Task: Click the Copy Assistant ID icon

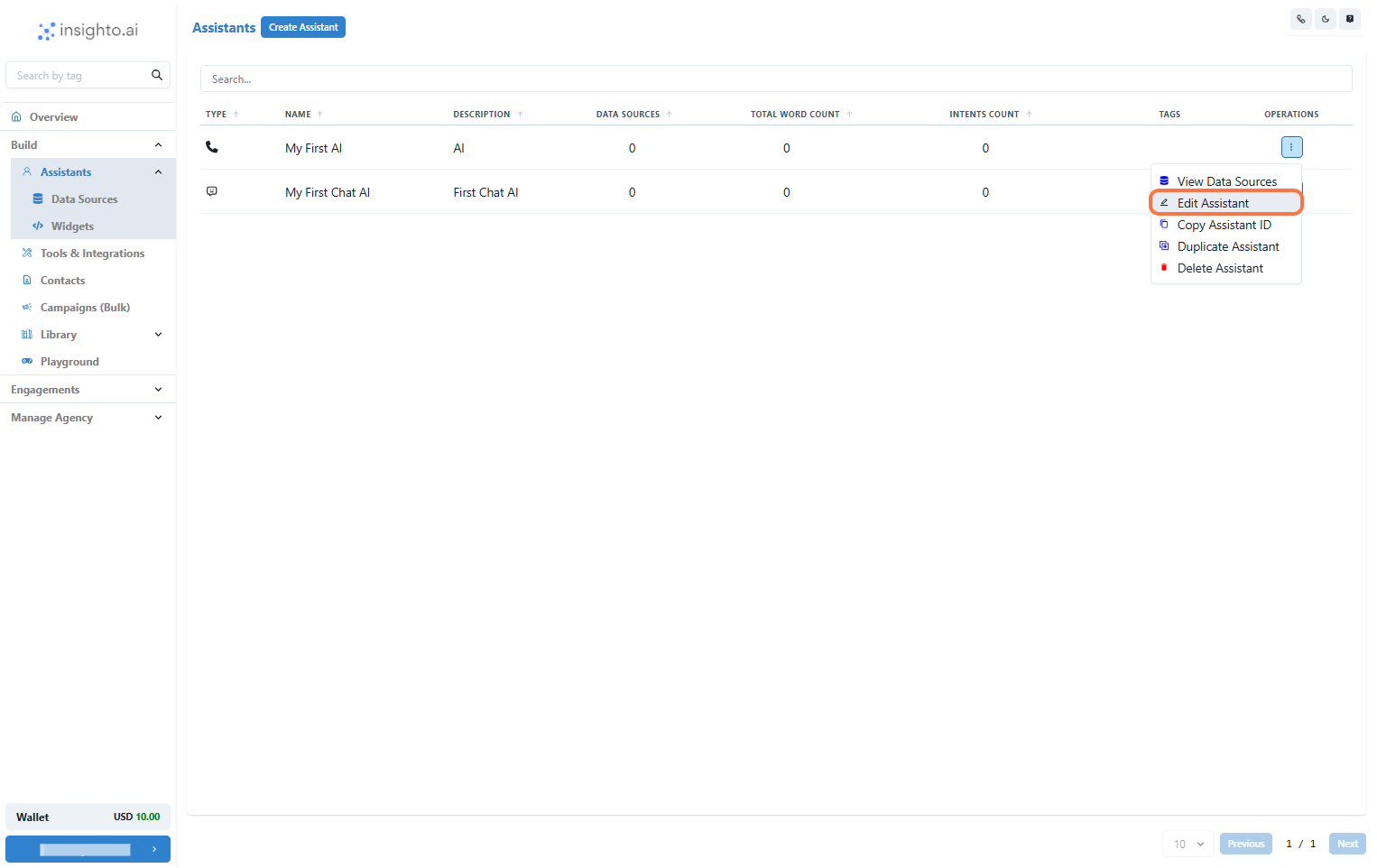Action: tap(1164, 224)
